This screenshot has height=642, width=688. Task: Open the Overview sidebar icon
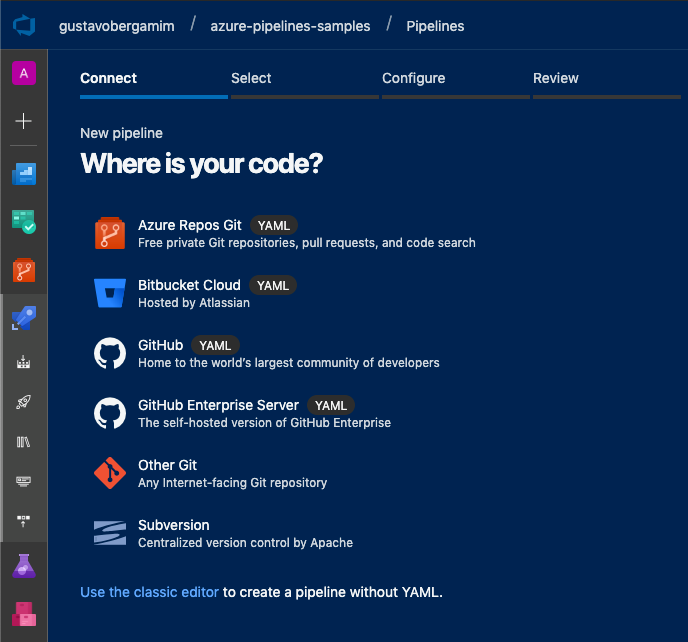24,174
